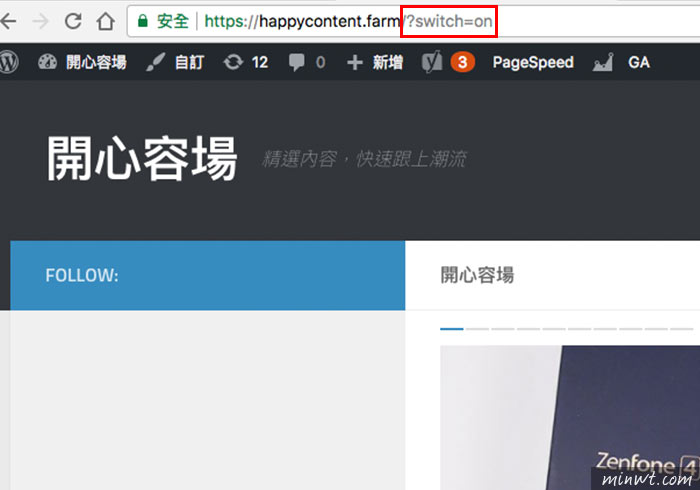Click the orange 3 notifications badge
Screen dimensions: 700x490
[x=462, y=62]
